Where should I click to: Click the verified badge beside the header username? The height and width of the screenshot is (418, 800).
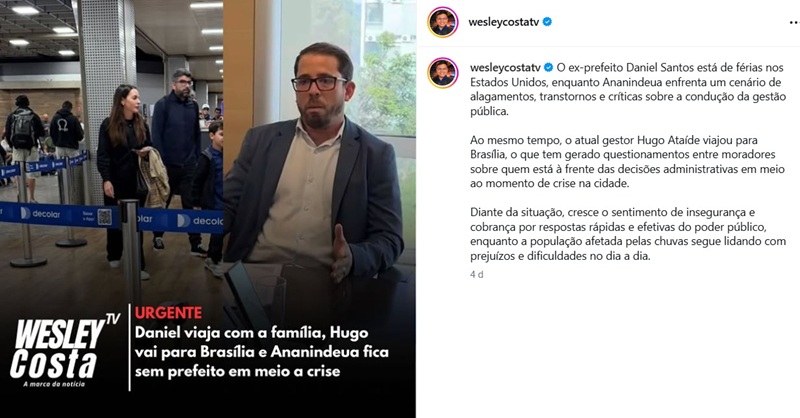pyautogui.click(x=547, y=22)
